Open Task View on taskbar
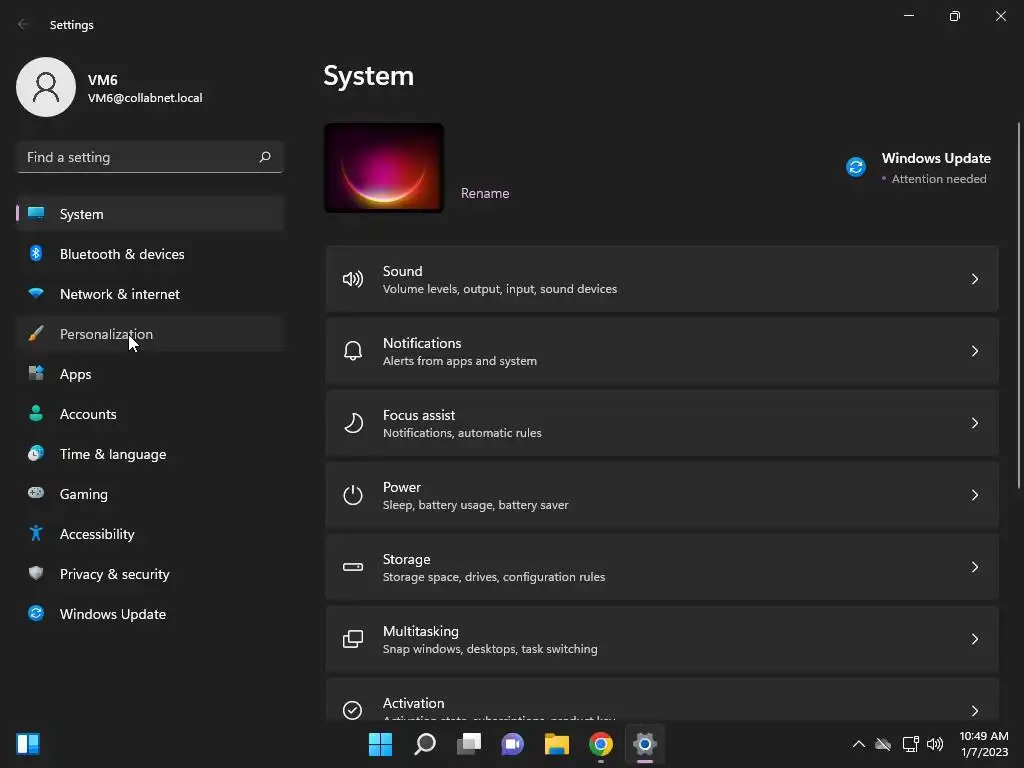Screen dimensions: 1024x768 468,744
